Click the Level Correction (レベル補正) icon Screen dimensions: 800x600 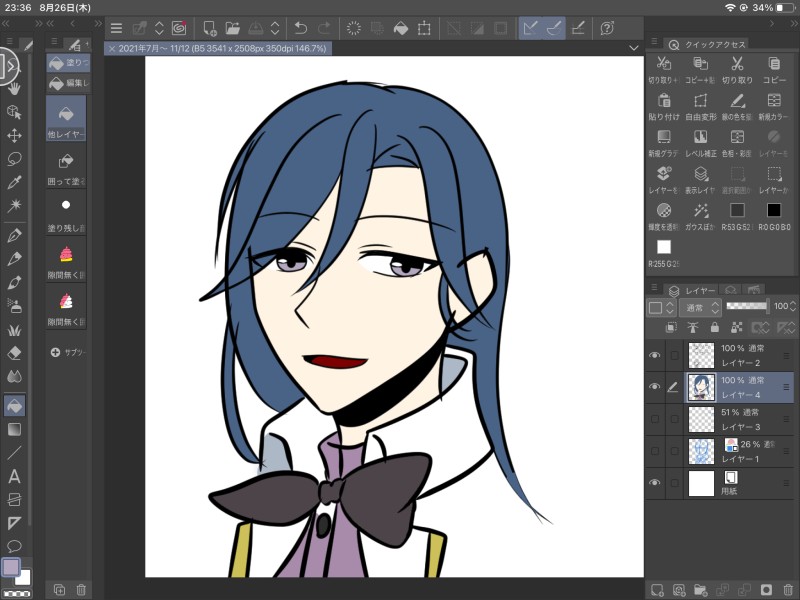[x=701, y=137]
